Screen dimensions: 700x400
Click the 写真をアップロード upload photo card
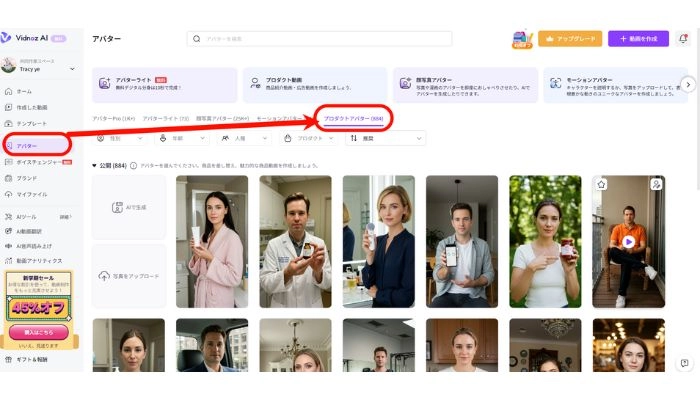click(129, 276)
